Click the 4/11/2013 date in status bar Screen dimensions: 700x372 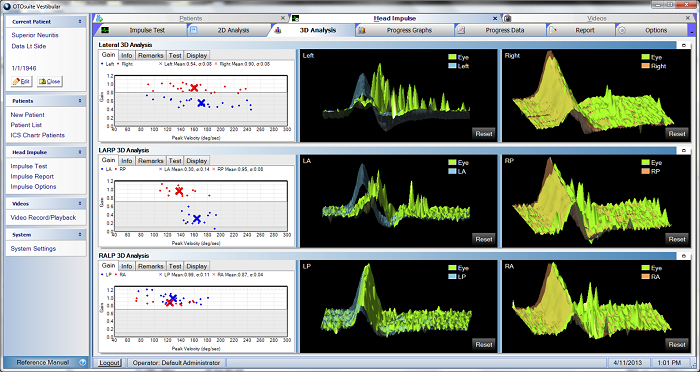point(629,363)
